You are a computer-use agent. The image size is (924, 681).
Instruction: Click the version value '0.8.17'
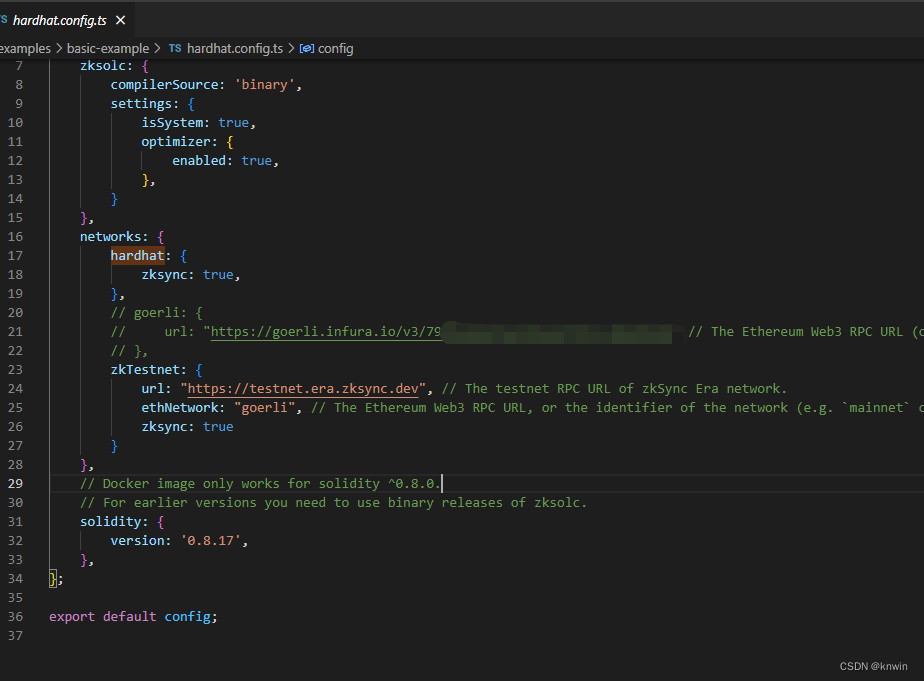(210, 541)
